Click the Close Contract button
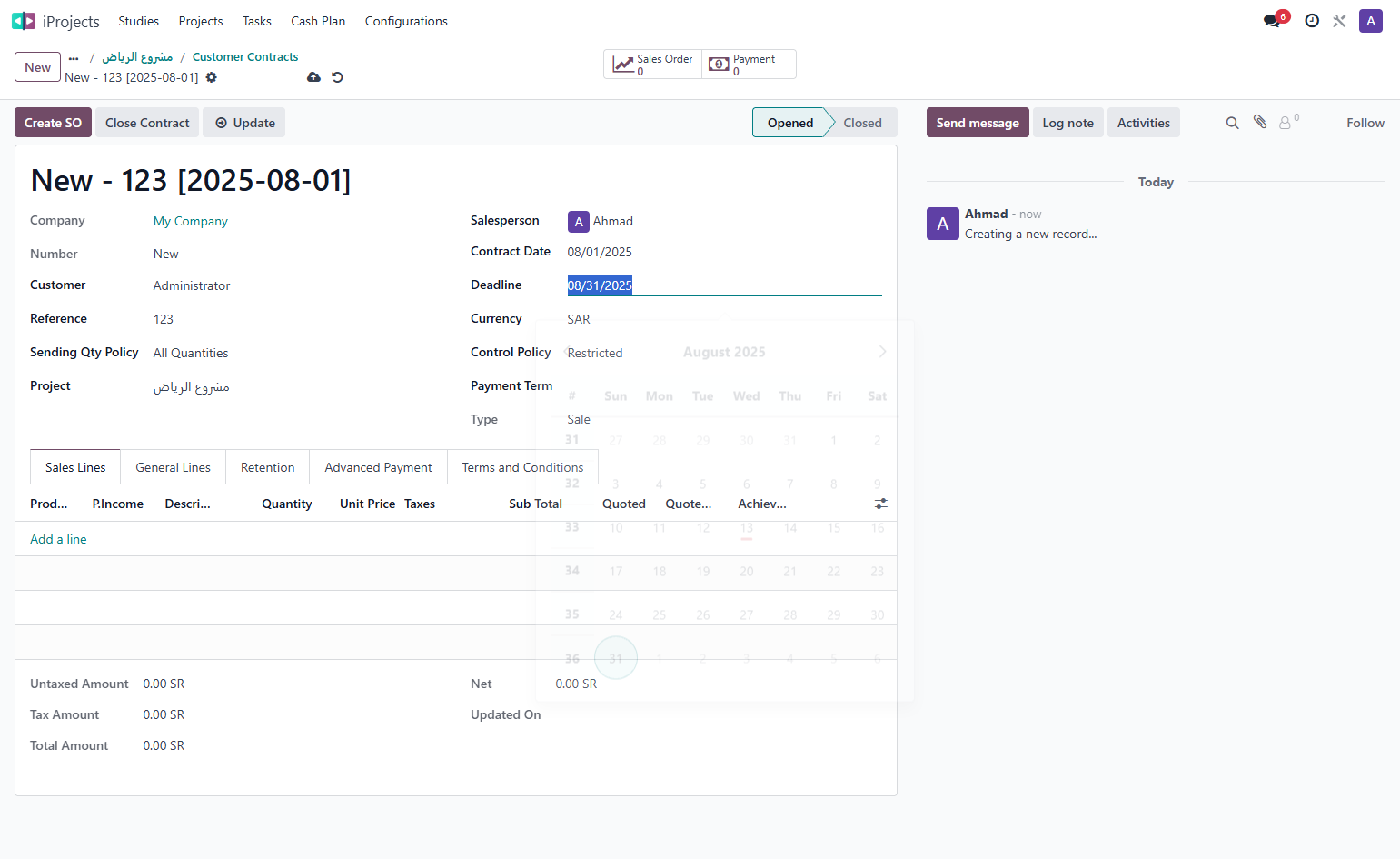This screenshot has height=859, width=1400. coord(147,123)
